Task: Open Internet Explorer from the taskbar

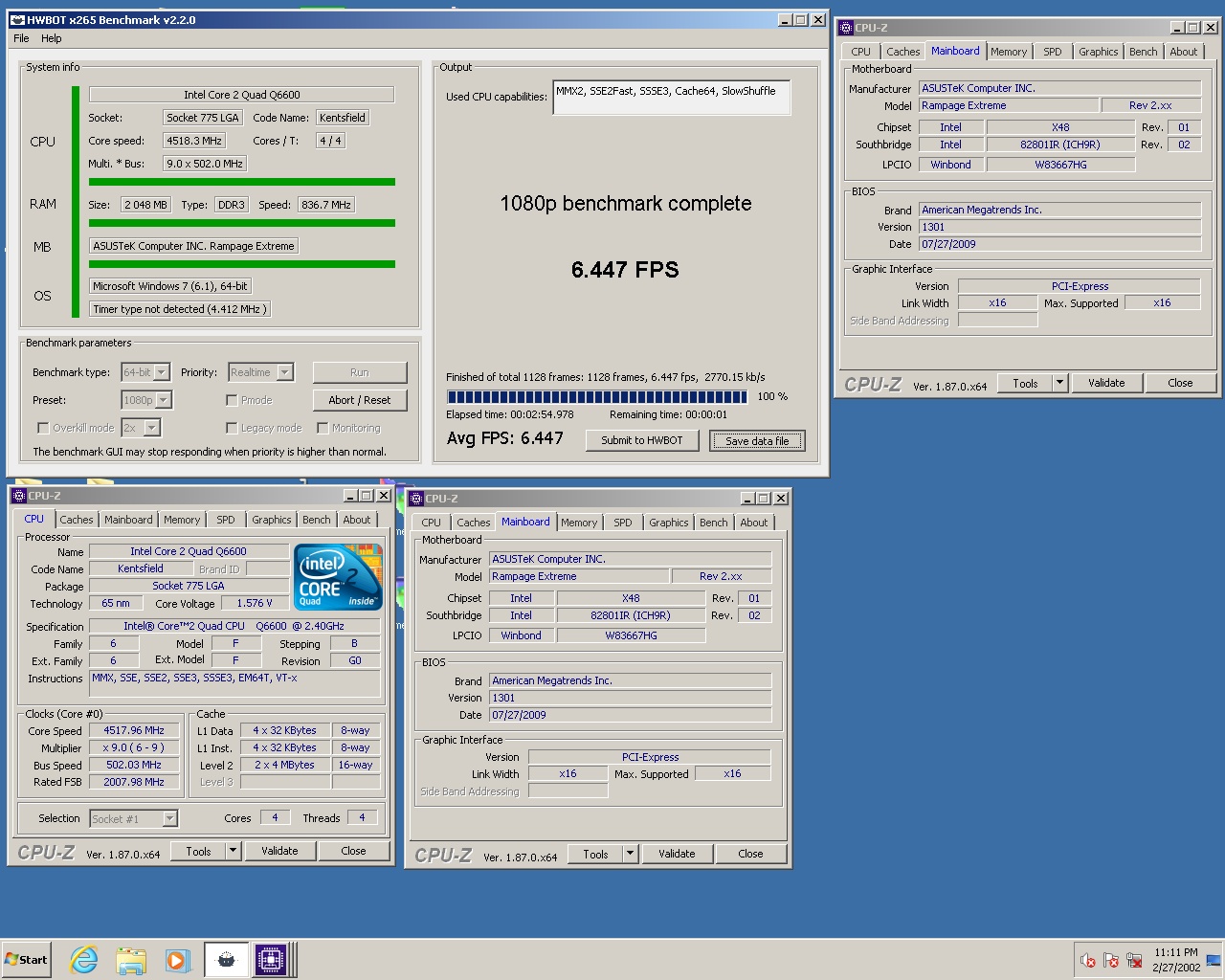Action: [84, 960]
